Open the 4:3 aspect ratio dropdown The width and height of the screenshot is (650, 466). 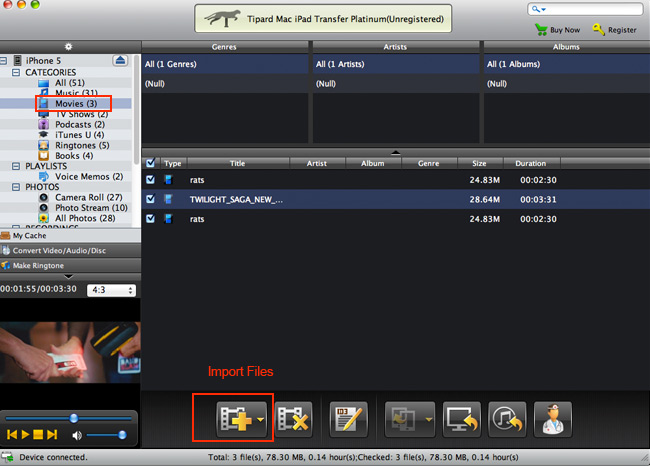click(x=112, y=290)
